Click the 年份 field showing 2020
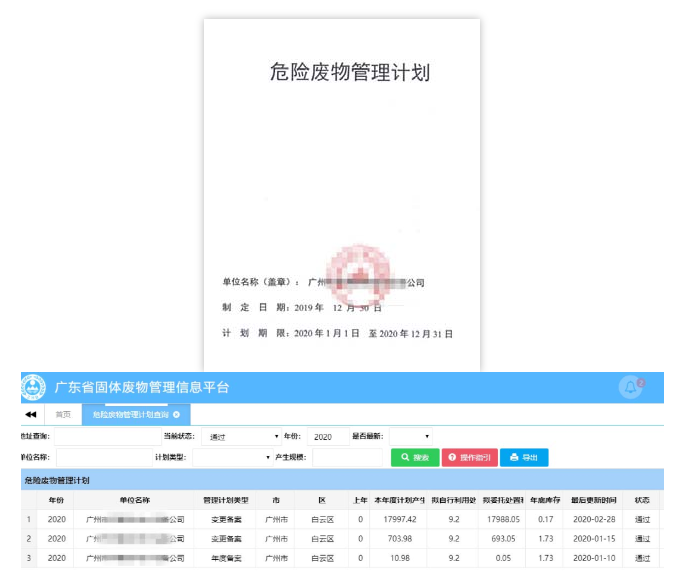 point(328,436)
